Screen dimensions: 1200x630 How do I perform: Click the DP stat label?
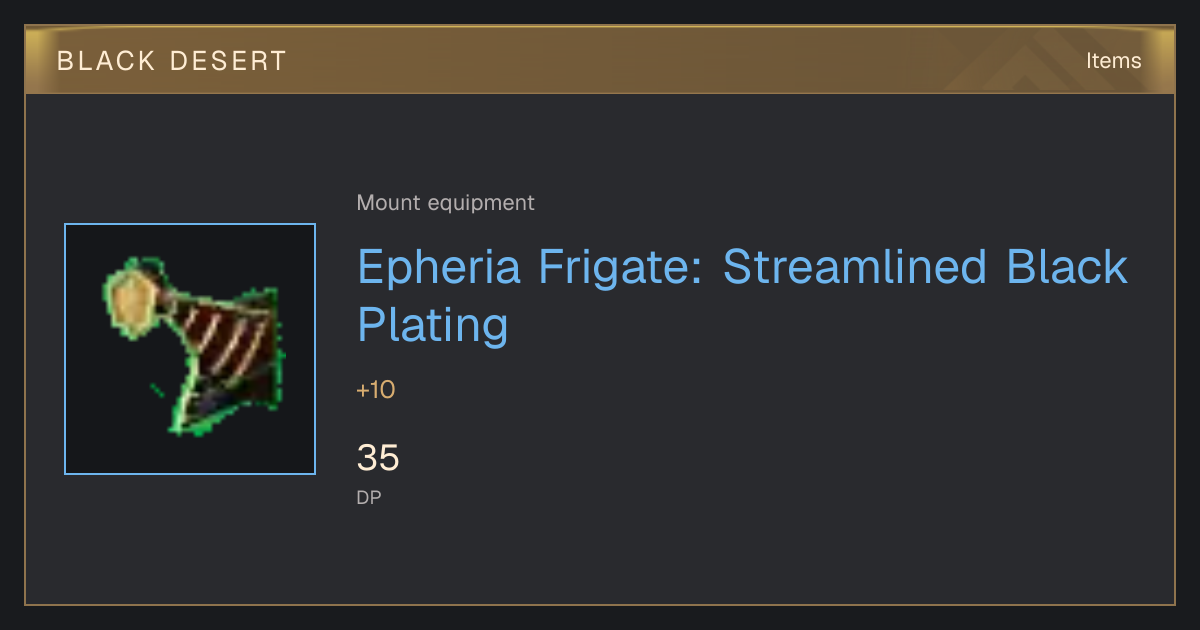369,497
